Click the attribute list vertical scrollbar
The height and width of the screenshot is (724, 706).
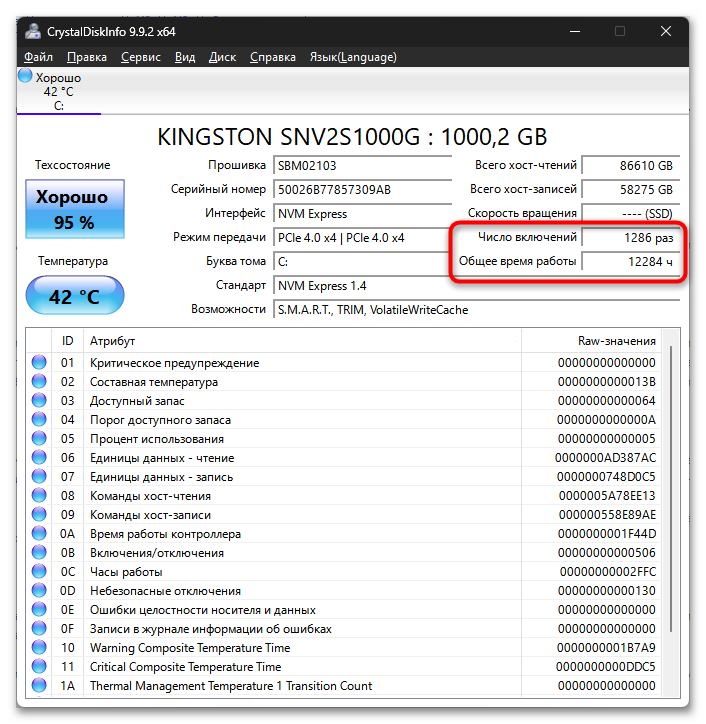(x=670, y=489)
